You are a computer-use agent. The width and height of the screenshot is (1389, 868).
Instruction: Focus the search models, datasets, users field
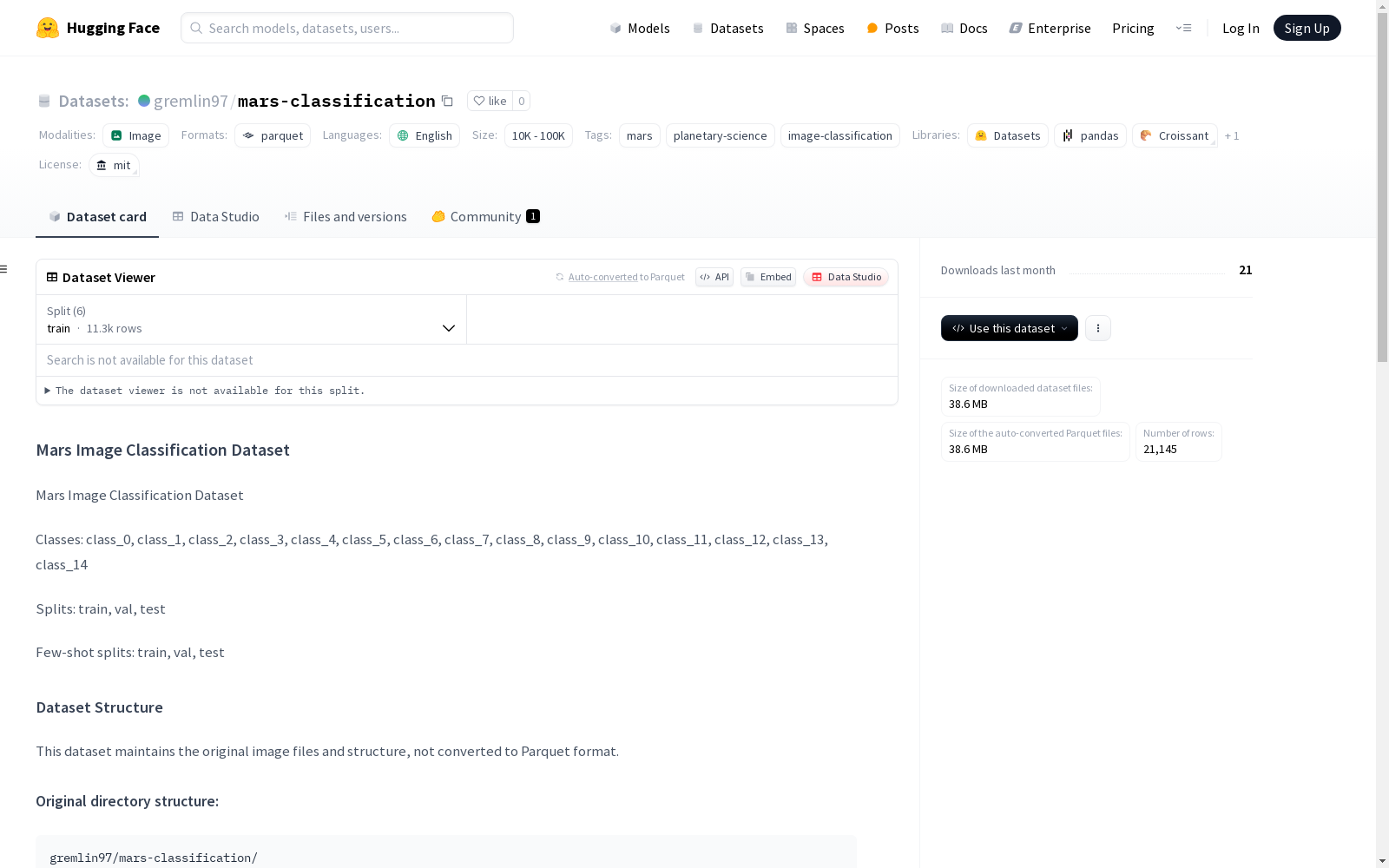(x=347, y=28)
